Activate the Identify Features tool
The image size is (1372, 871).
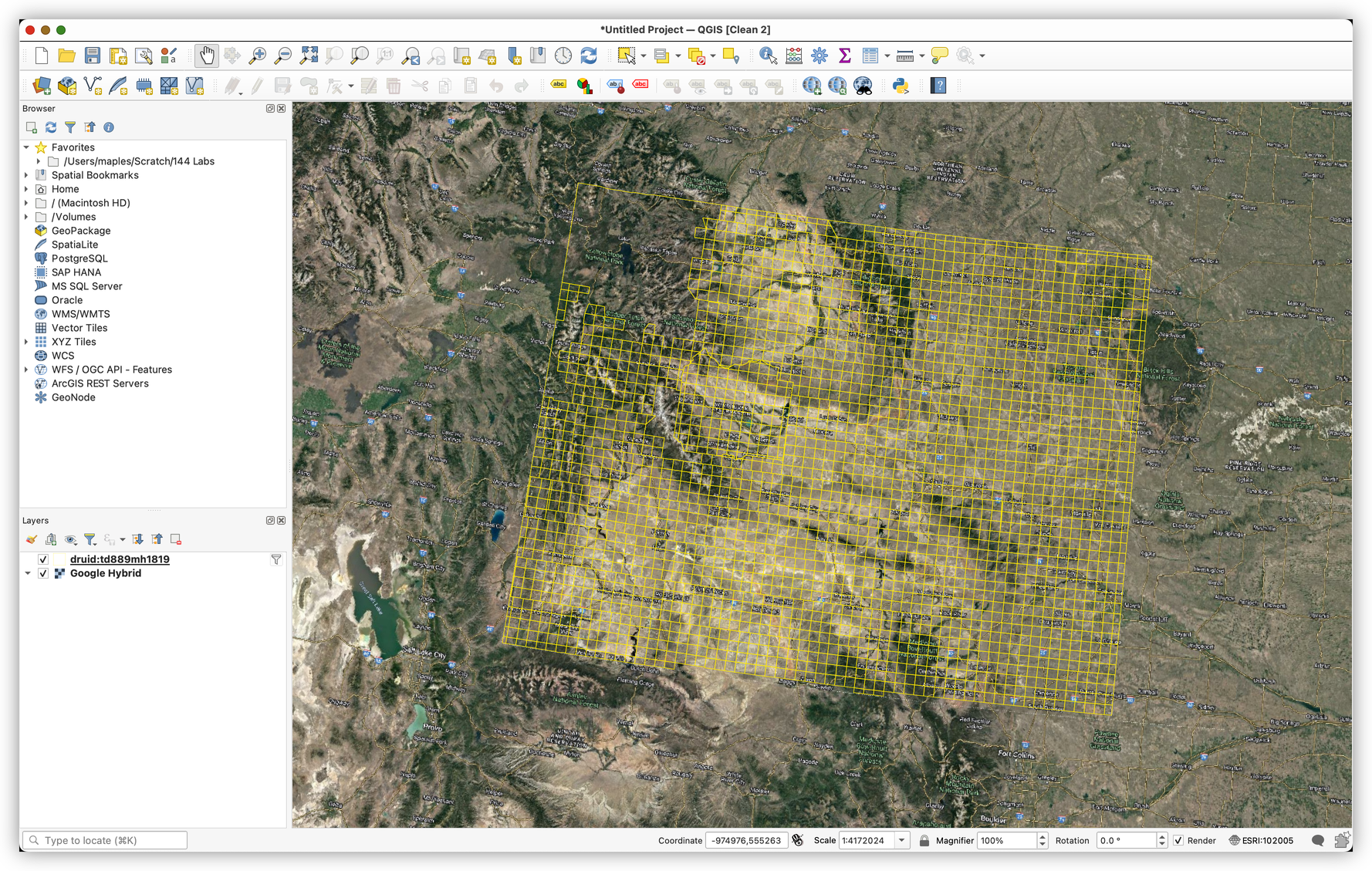[x=767, y=56]
